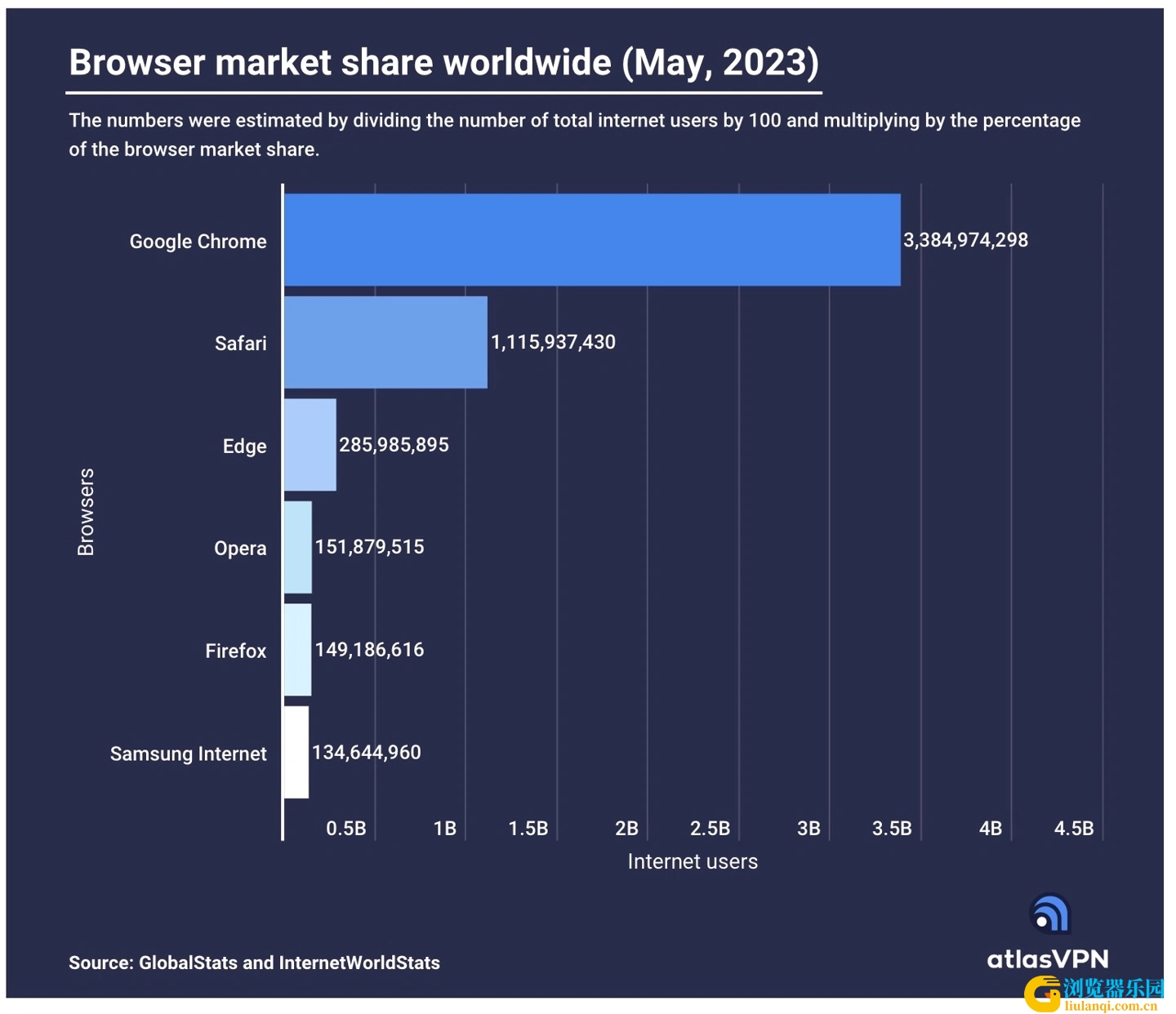The width and height of the screenshot is (1176, 1014).
Task: Click the '2.5B' tick label
Action: [710, 829]
